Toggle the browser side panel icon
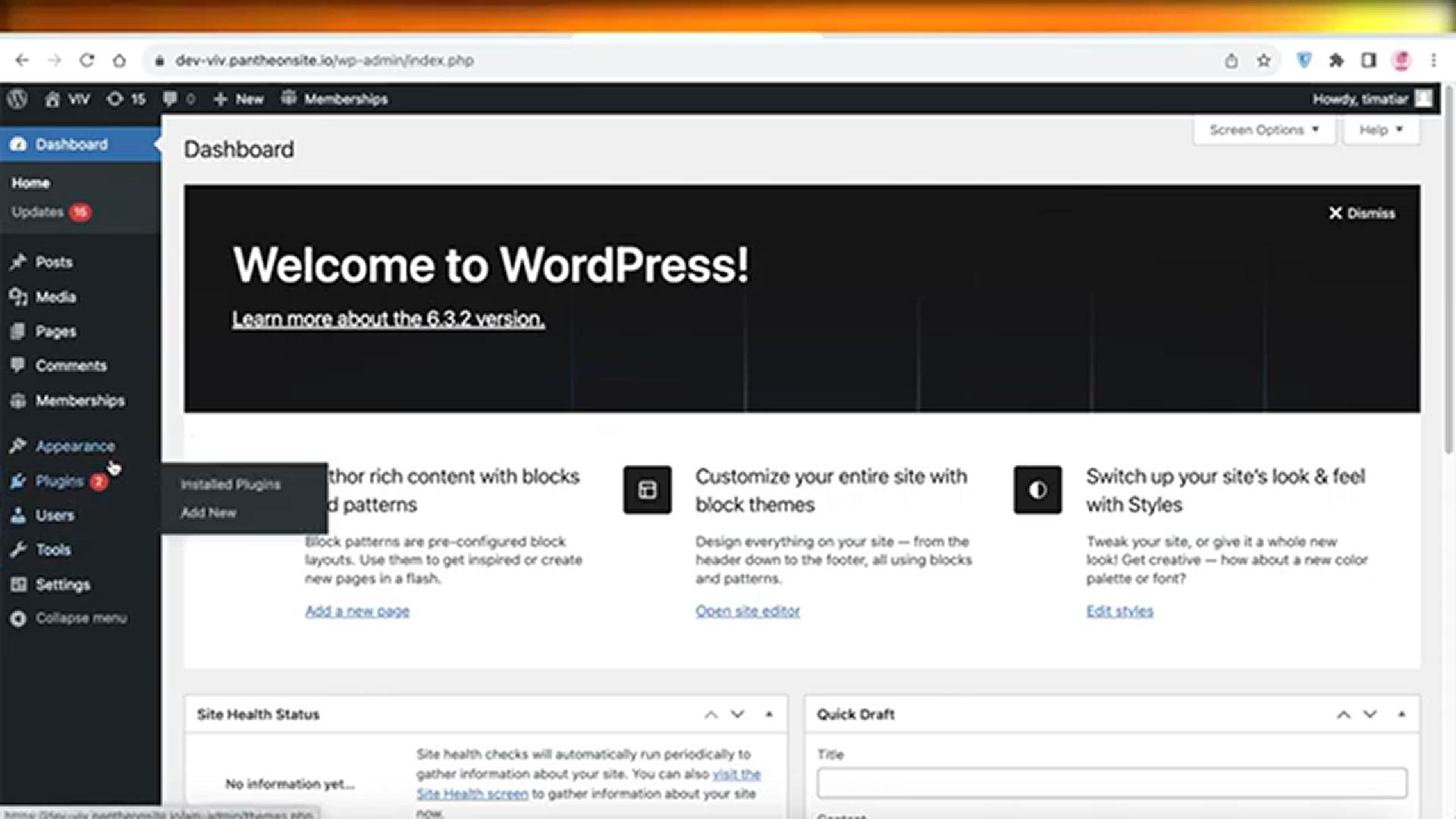1456x819 pixels. 1369,60
